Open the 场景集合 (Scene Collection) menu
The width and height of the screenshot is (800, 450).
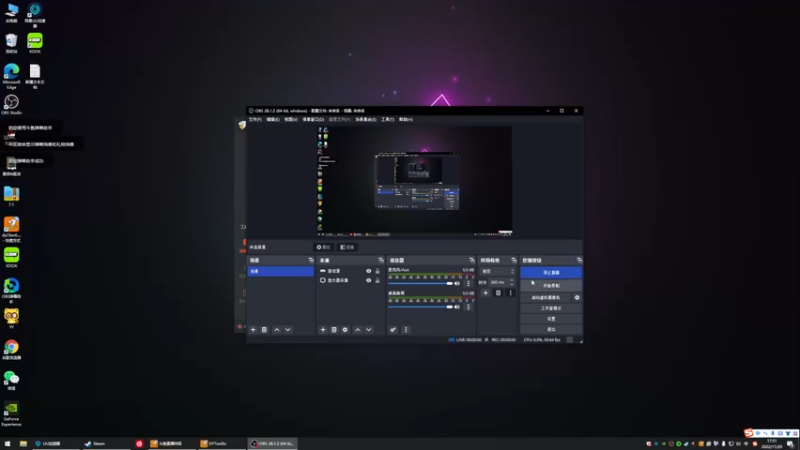pos(366,119)
